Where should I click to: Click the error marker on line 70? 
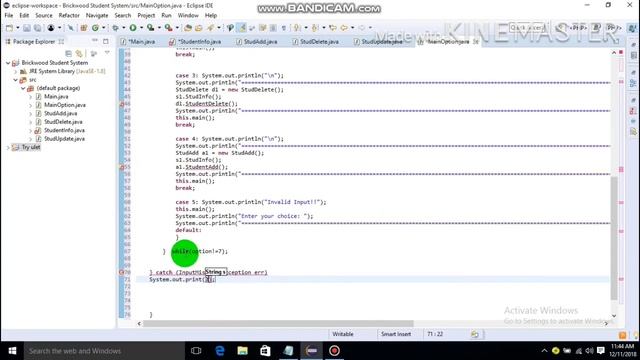tap(122, 272)
